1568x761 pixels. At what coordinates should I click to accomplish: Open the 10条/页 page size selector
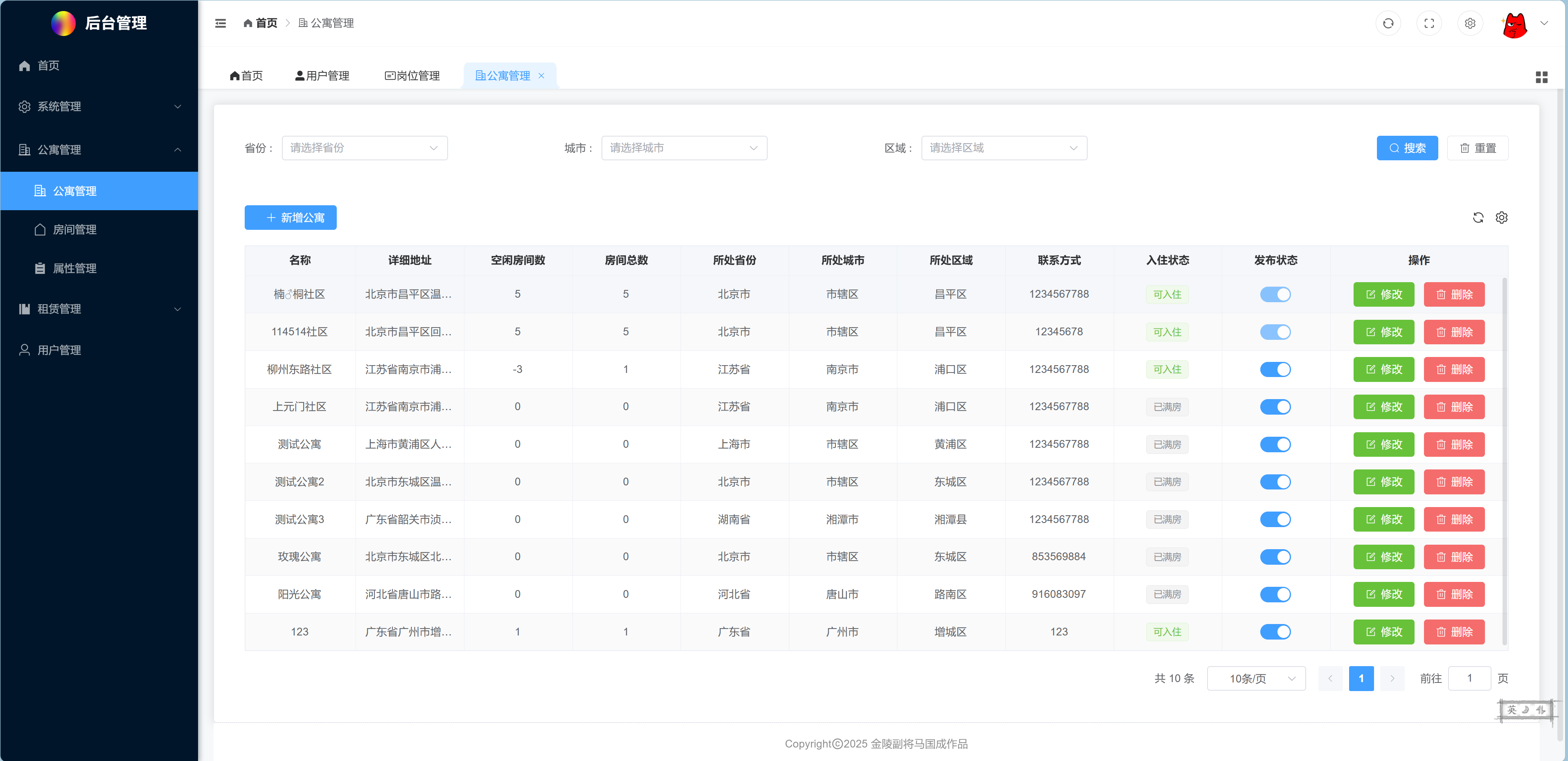(1256, 678)
